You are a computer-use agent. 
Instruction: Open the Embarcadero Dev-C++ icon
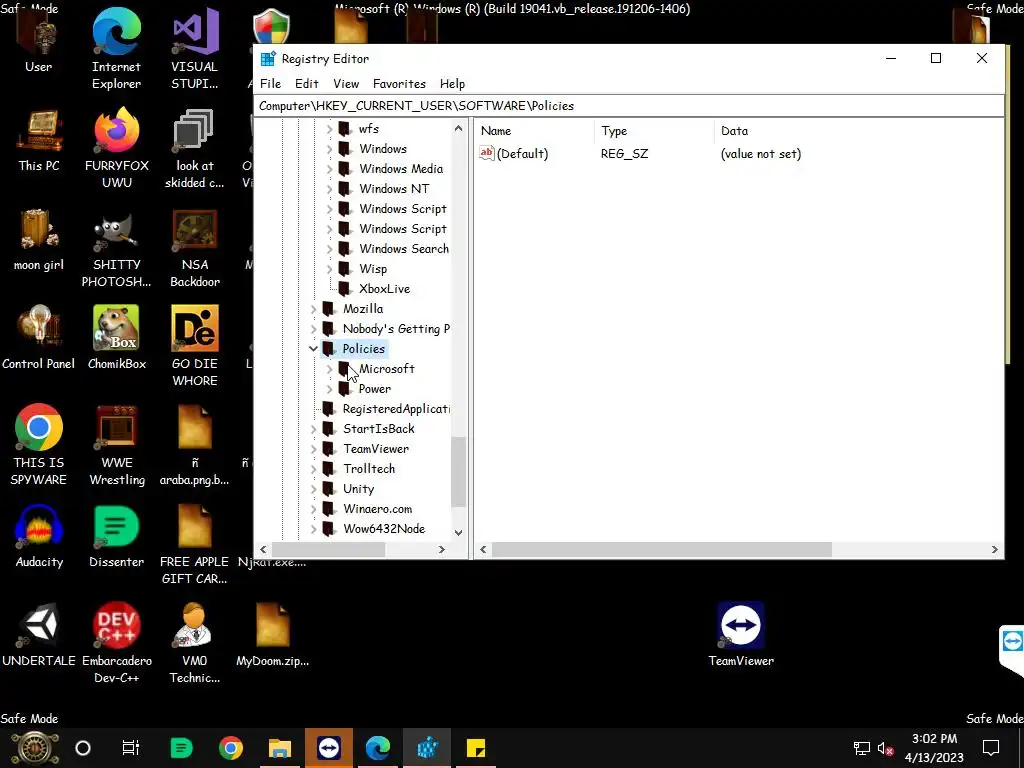(x=116, y=643)
